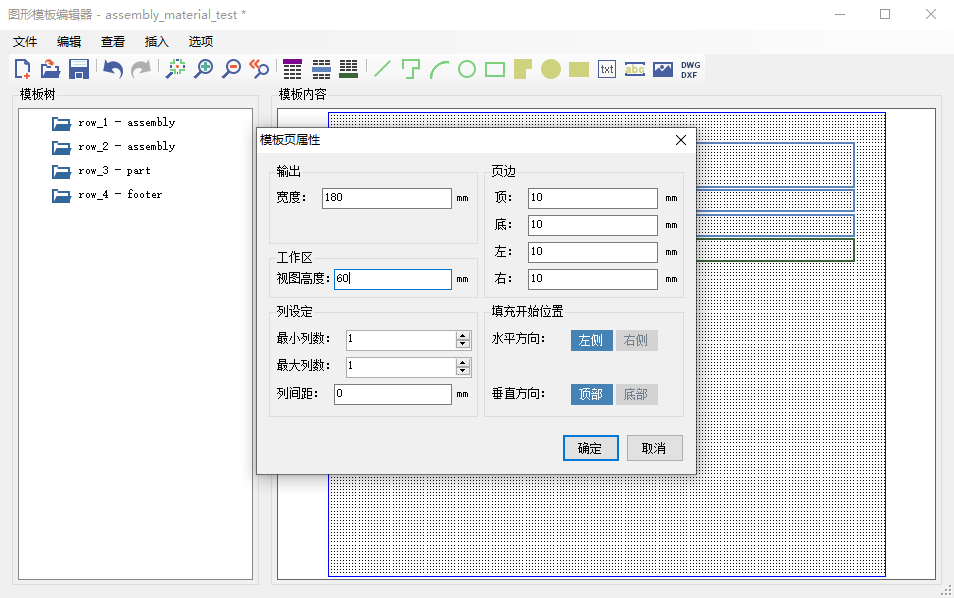Select the filled circle tool
Viewport: 954px width, 598px height.
coord(551,69)
